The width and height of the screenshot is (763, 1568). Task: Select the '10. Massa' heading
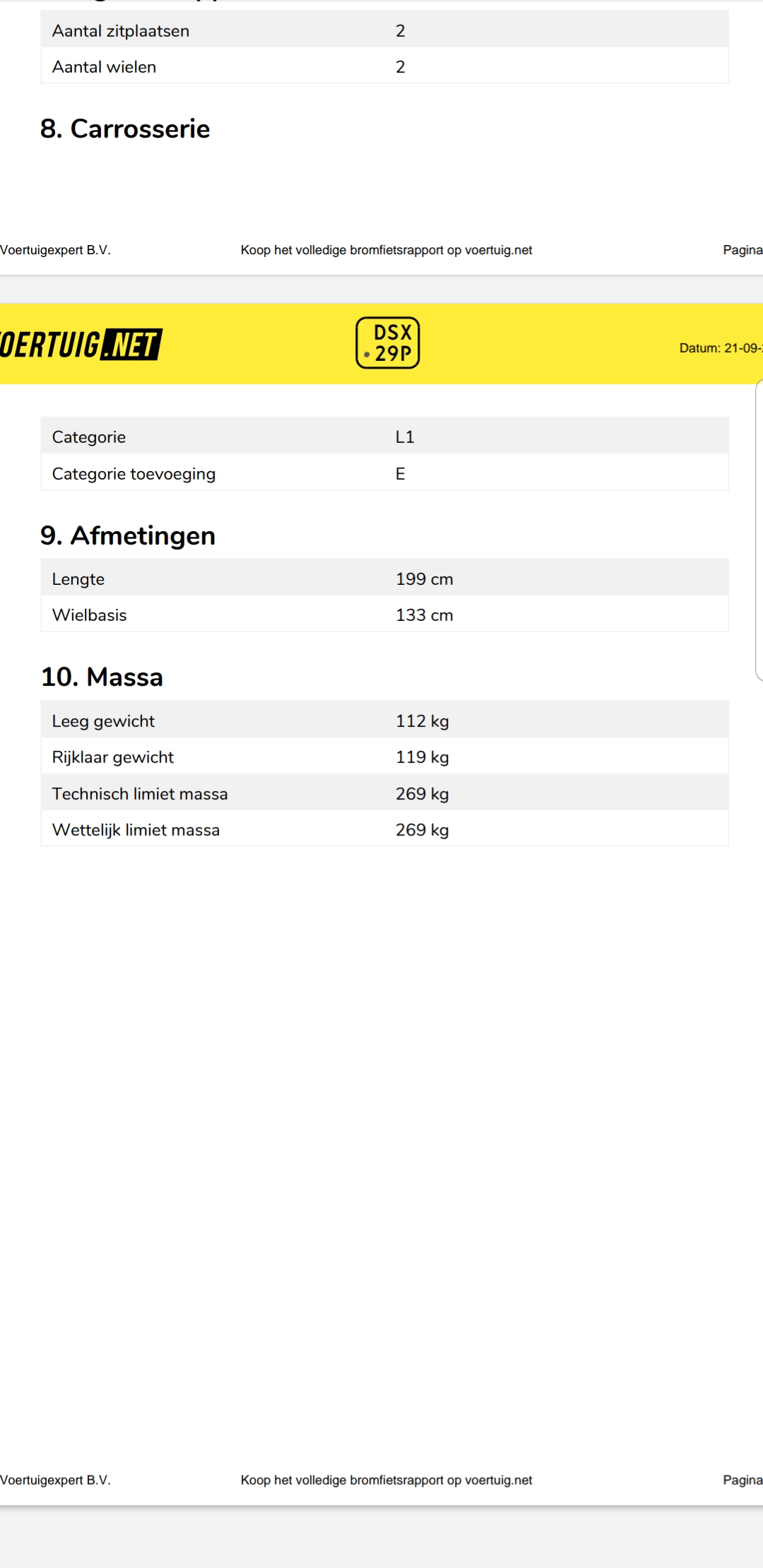click(x=102, y=677)
